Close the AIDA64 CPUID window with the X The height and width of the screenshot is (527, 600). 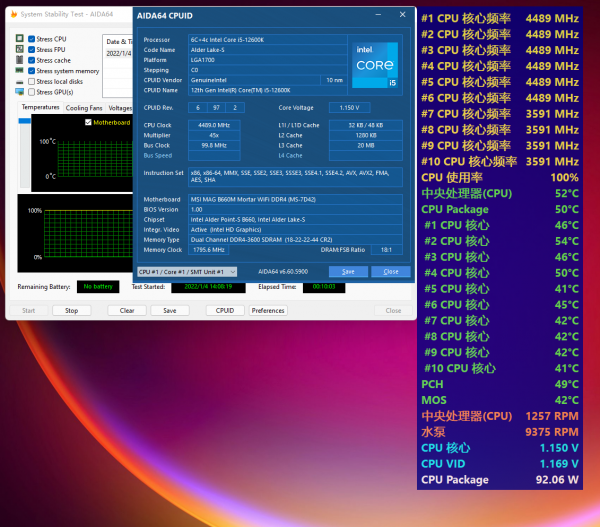pyautogui.click(x=403, y=15)
